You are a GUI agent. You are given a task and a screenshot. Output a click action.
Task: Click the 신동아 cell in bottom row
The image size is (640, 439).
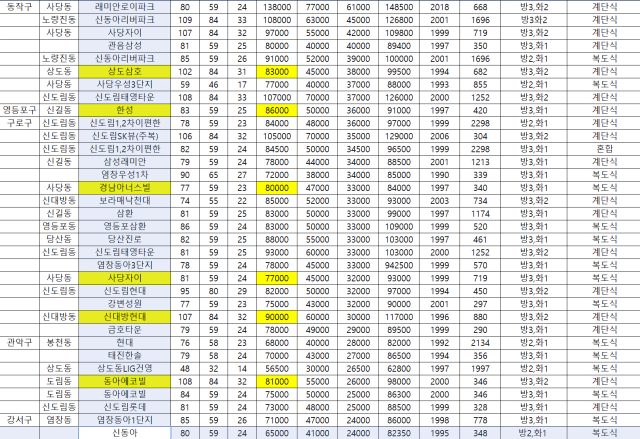(x=124, y=433)
